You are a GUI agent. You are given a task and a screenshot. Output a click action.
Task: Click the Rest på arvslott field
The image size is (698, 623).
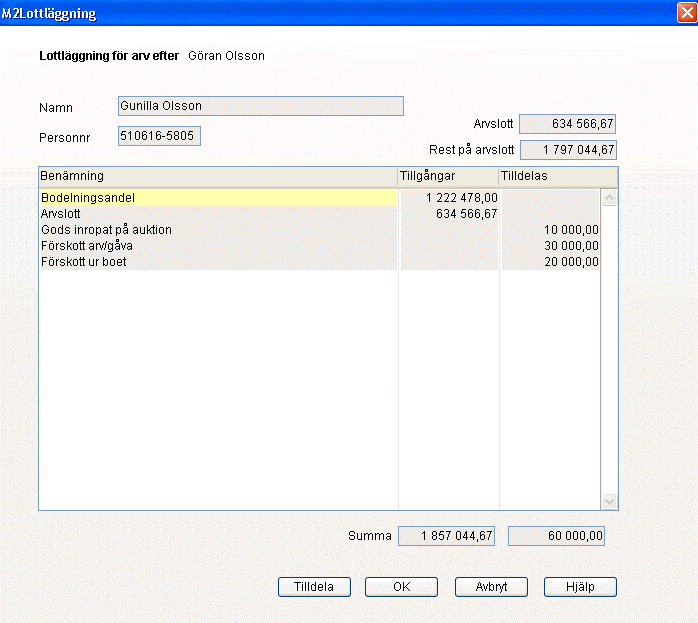(x=567, y=151)
